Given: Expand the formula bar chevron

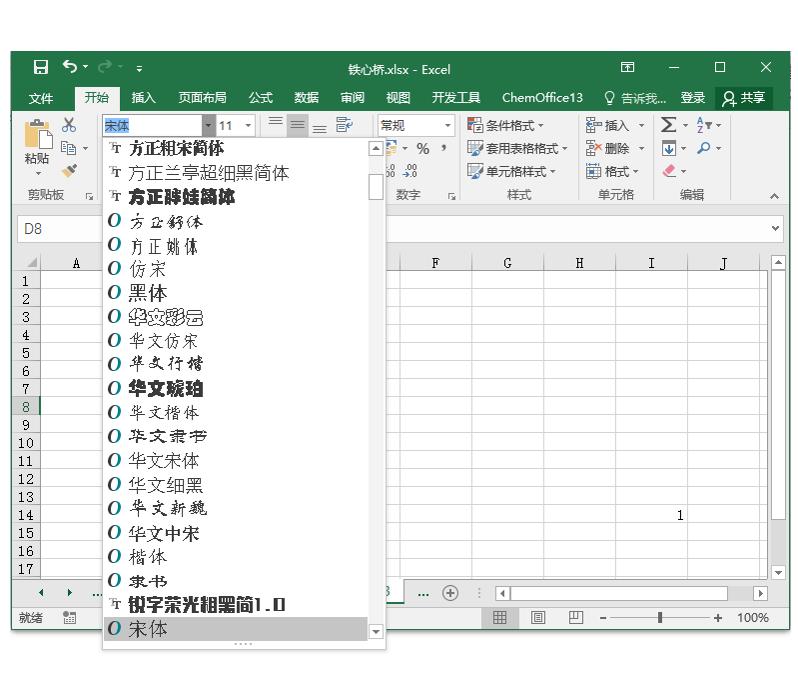Looking at the screenshot, I should (775, 229).
